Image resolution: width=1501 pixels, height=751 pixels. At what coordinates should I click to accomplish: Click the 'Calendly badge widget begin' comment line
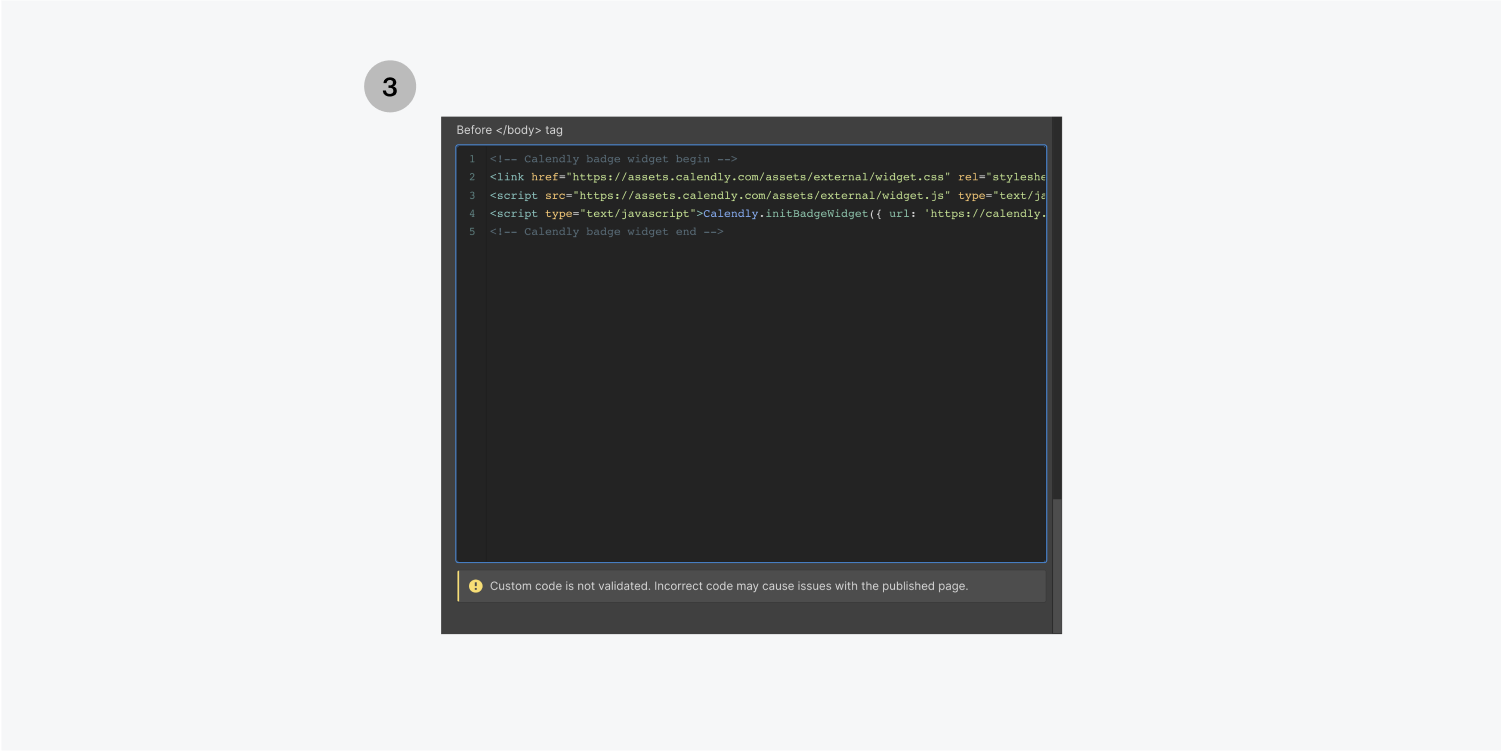pos(613,159)
